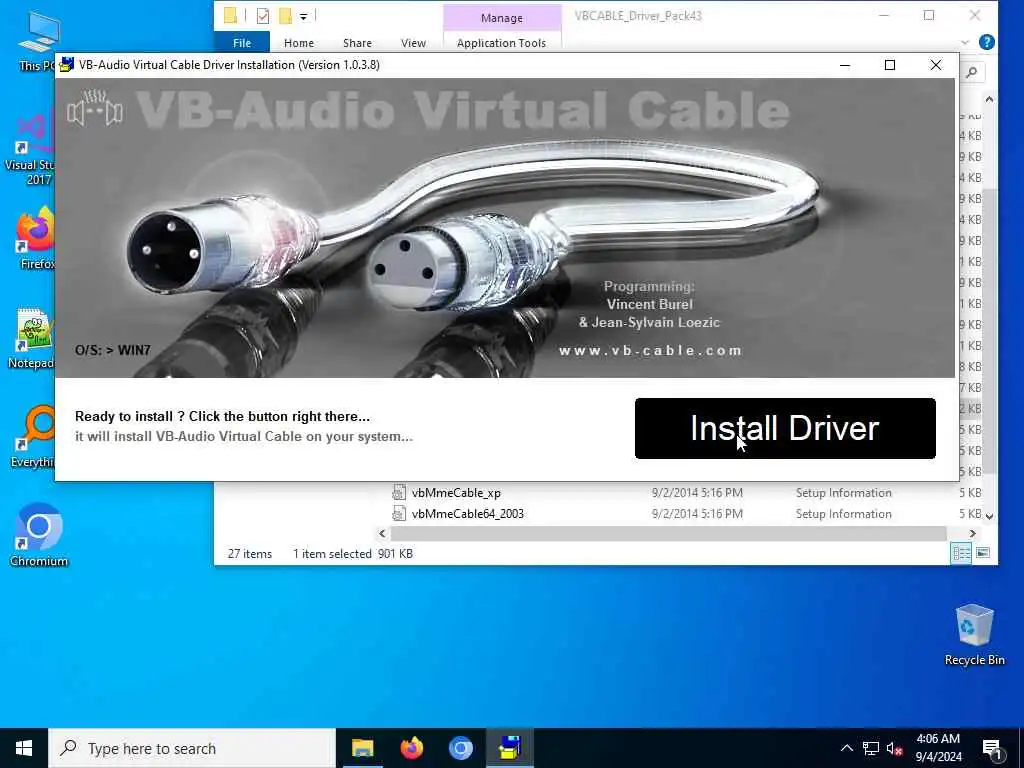Click the VB-Audio speaker logo in banner
The image size is (1024, 768).
point(95,109)
